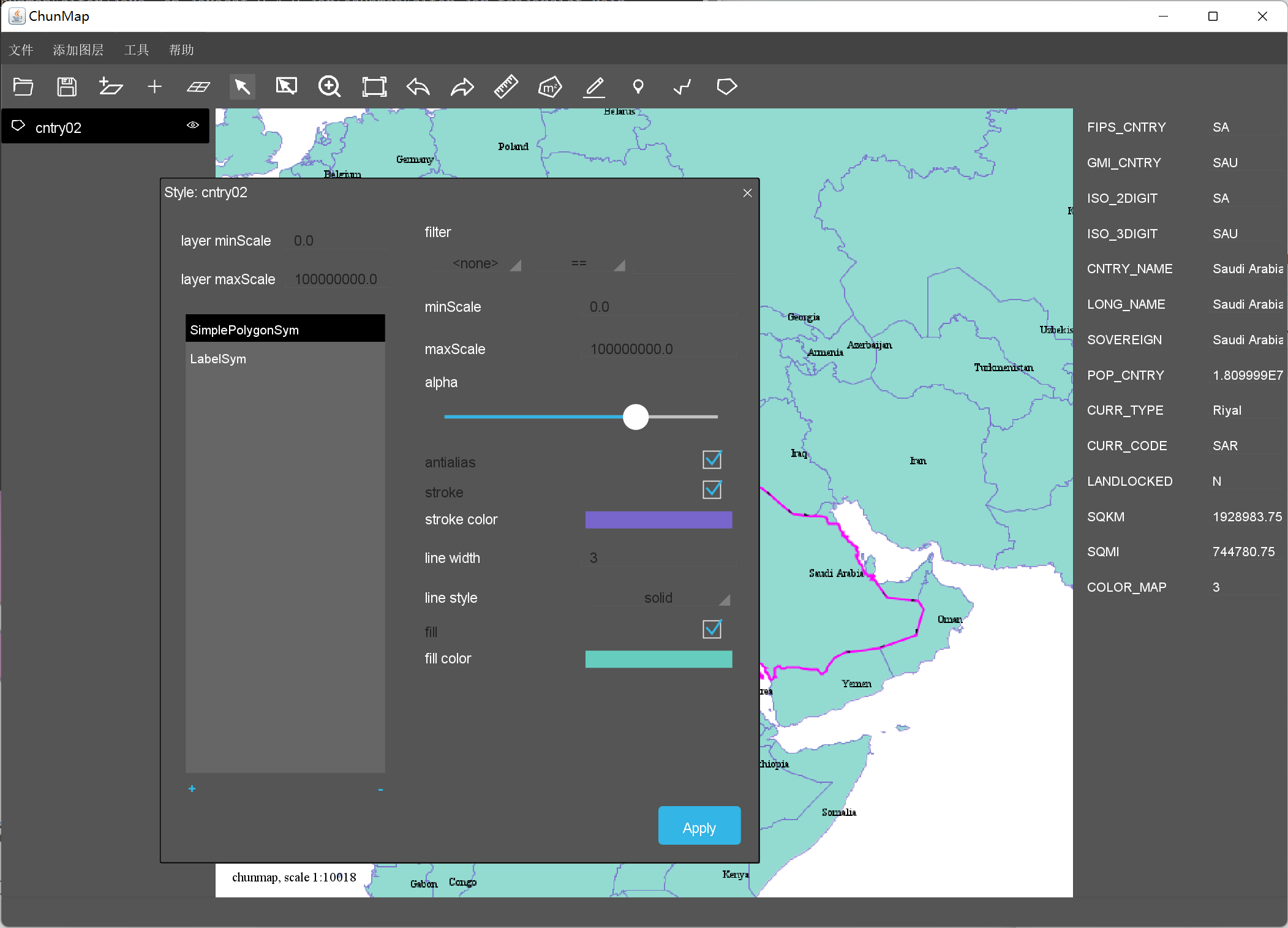
Task: Uncheck the stroke checkbox
Action: coord(712,490)
